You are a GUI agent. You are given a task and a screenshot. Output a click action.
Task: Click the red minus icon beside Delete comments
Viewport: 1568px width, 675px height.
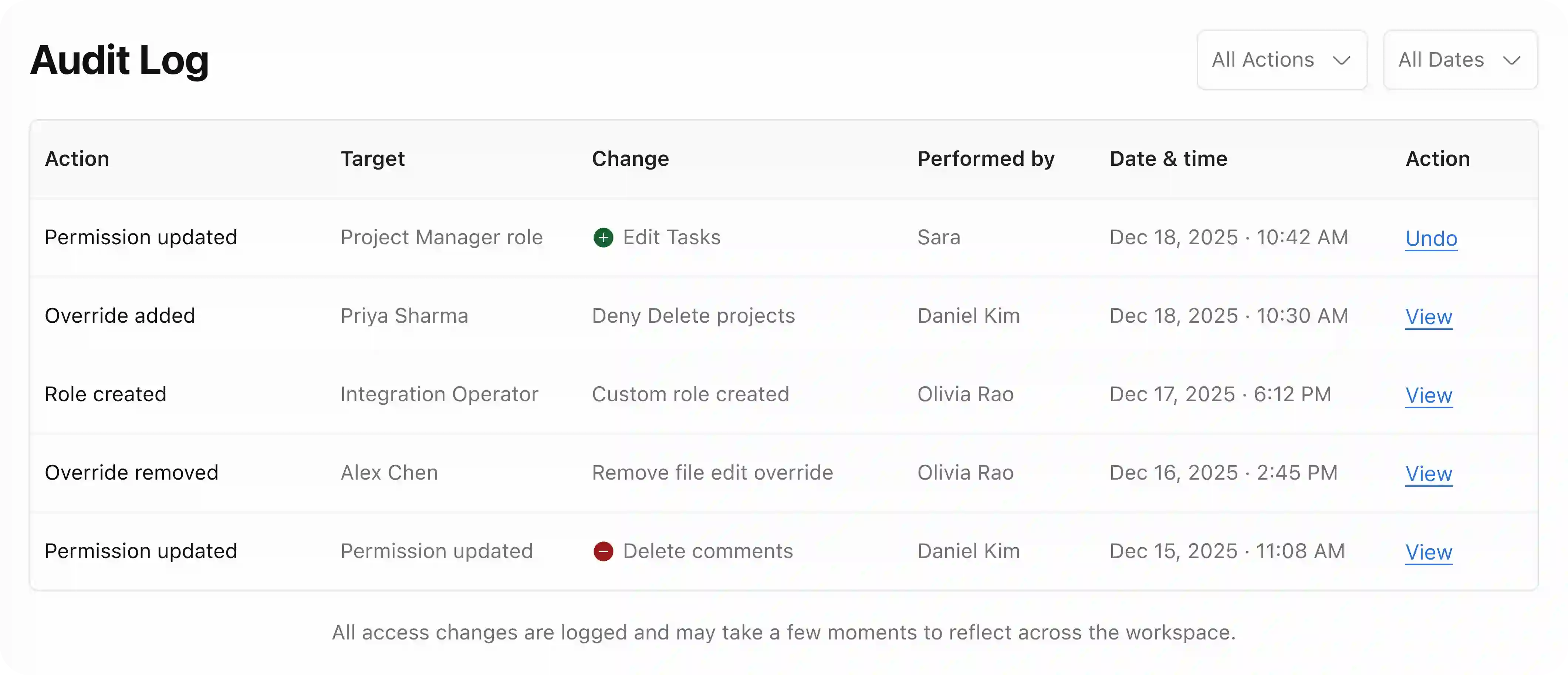pos(603,551)
